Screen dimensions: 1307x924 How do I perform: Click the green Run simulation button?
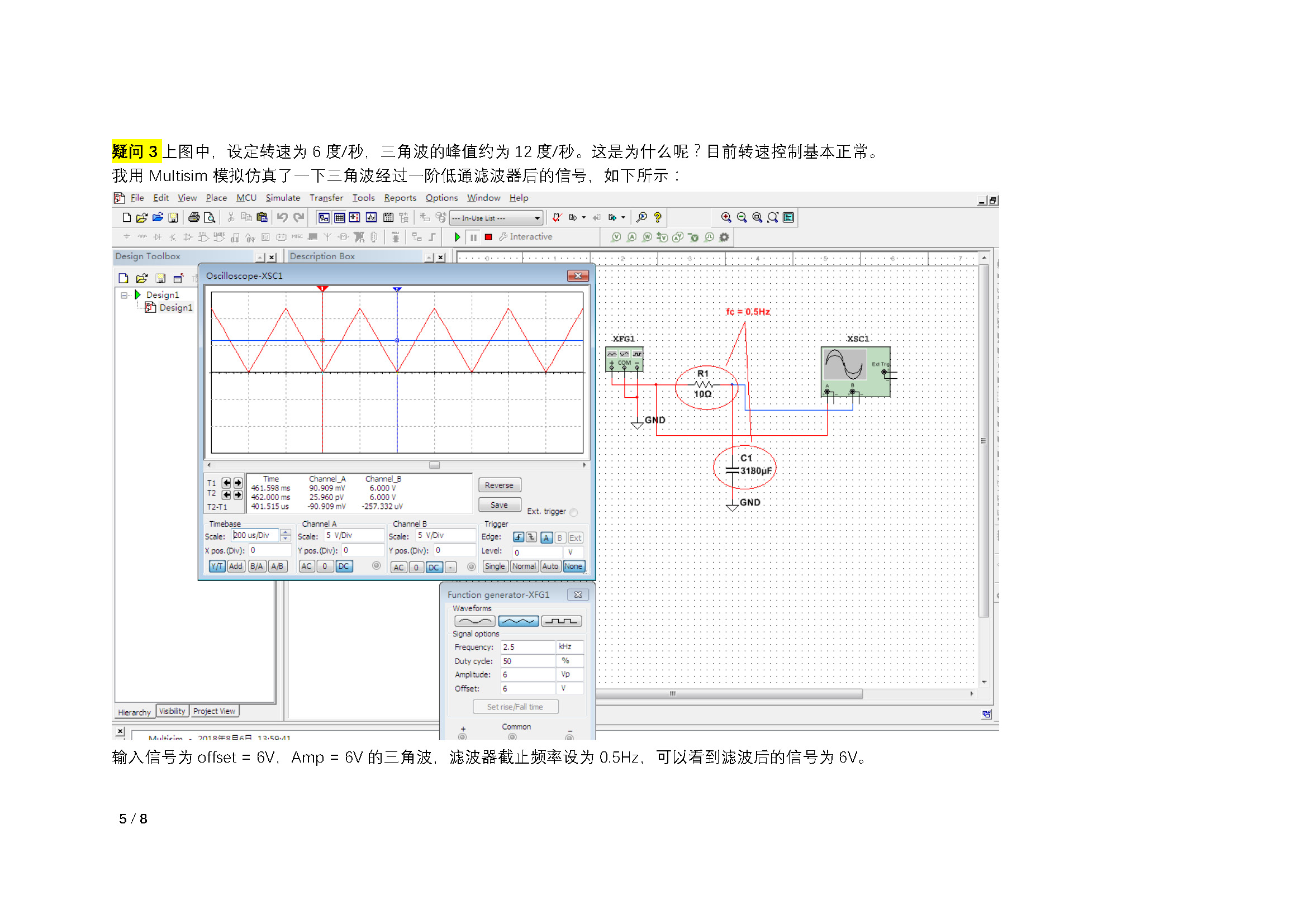tap(457, 237)
